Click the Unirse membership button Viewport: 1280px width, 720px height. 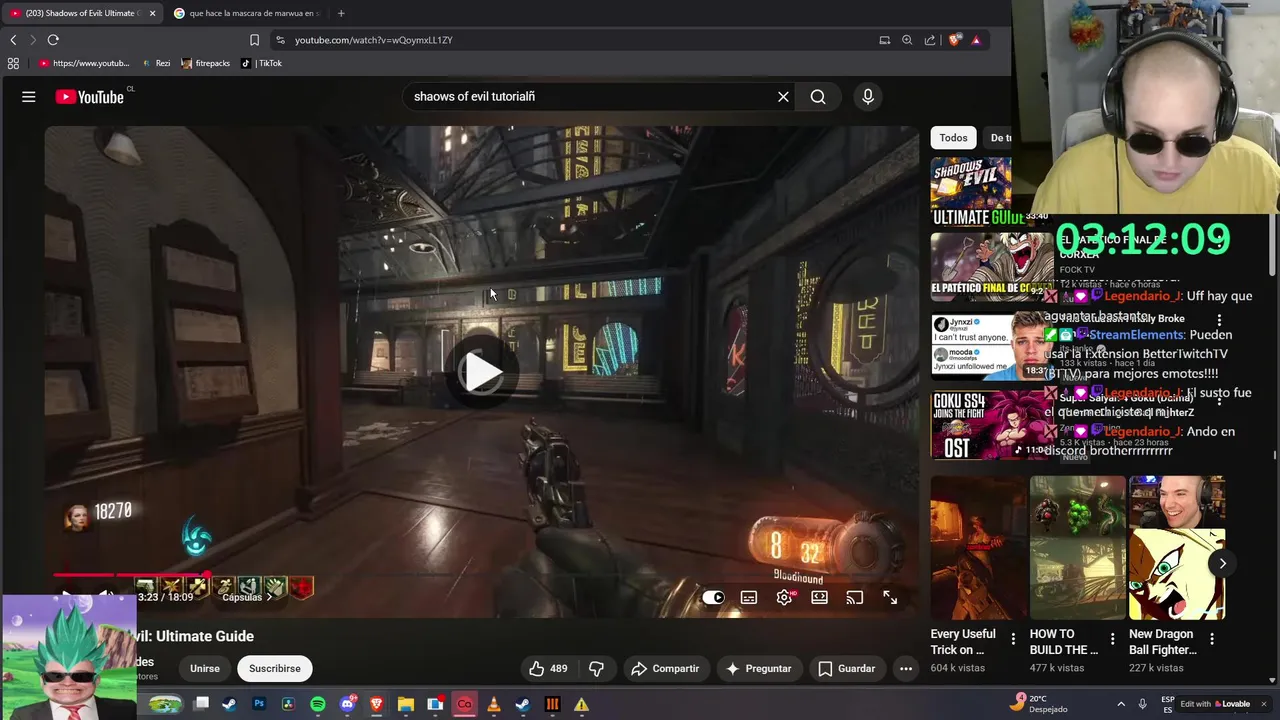(x=205, y=668)
